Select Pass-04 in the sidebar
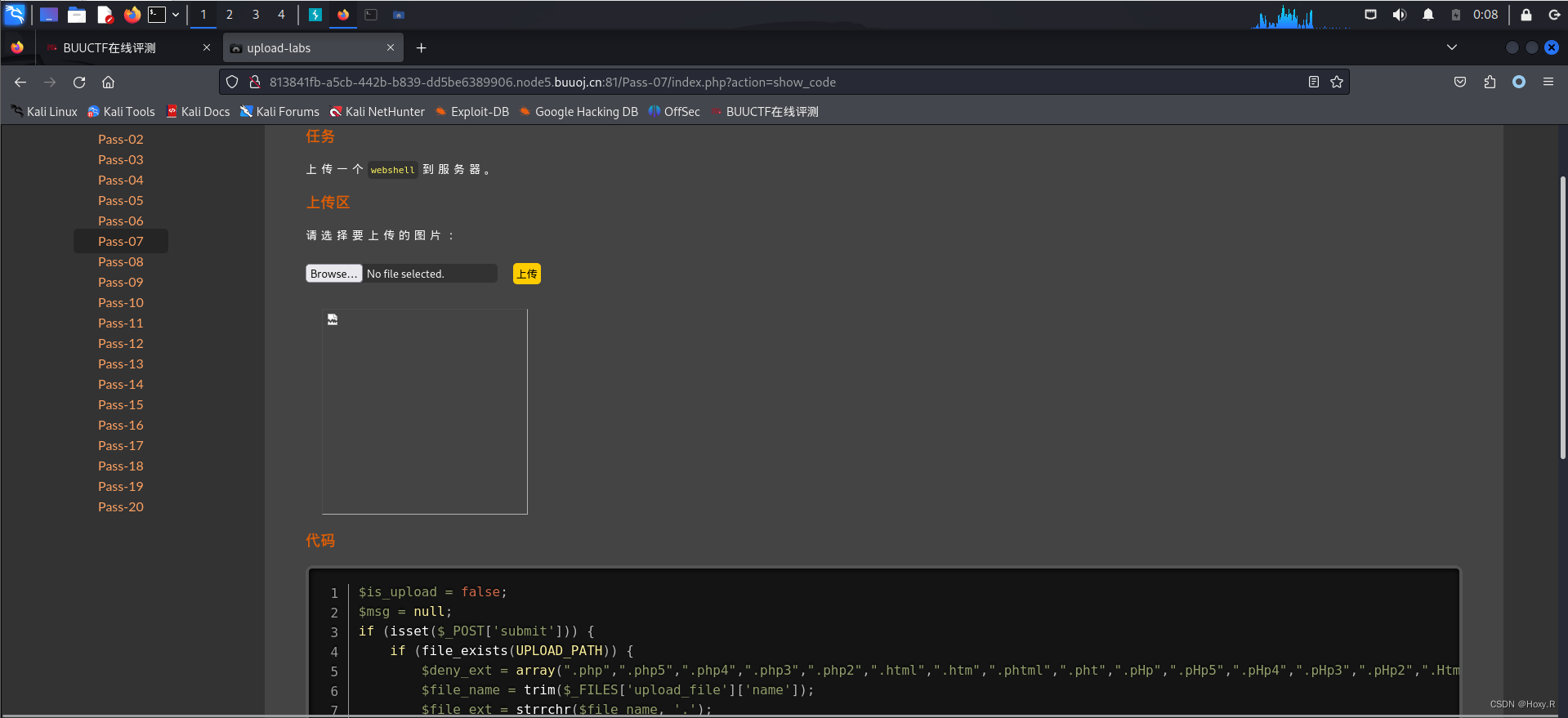Screen dimensions: 1568x718 [x=121, y=181]
